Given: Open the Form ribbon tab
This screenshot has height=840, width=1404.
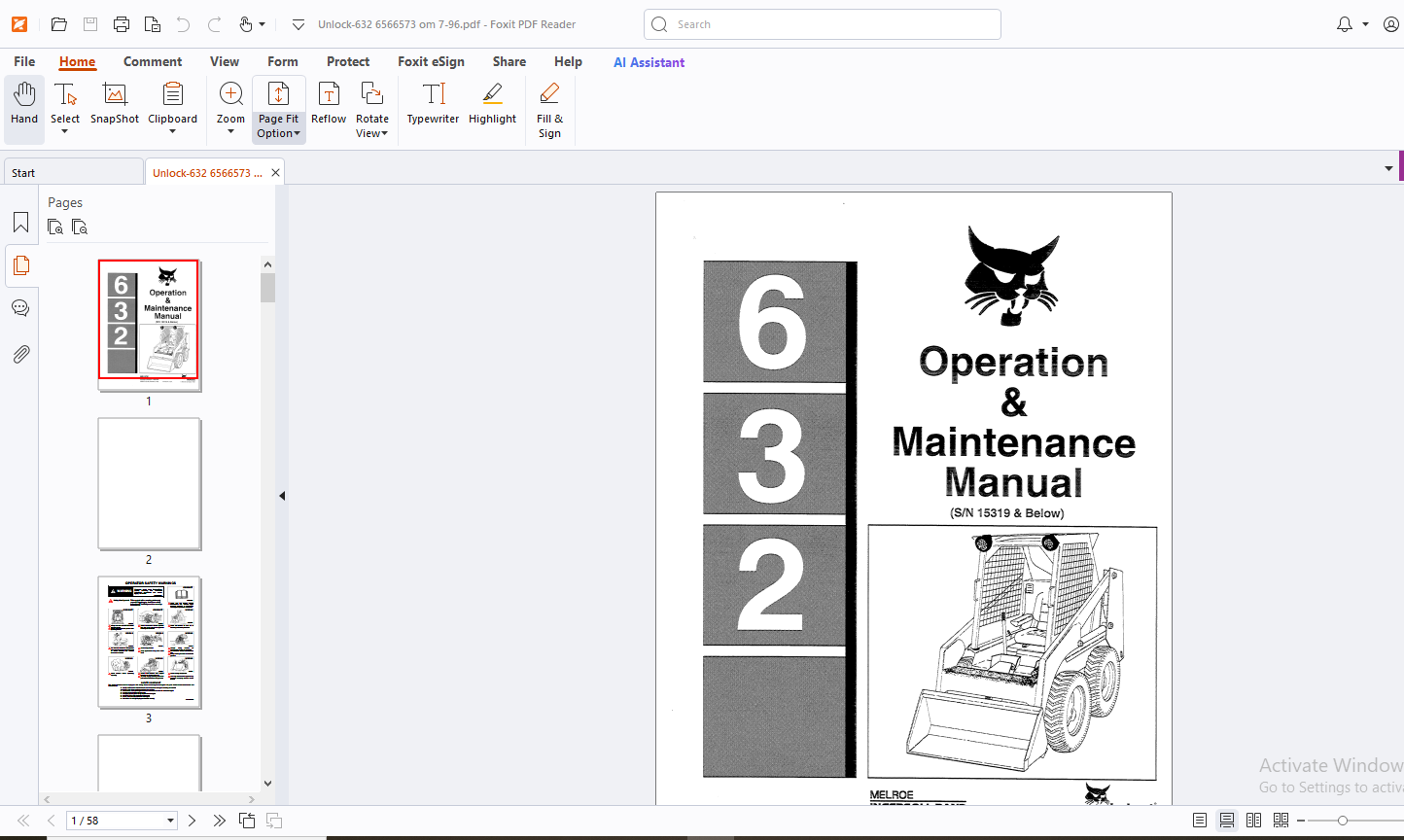Looking at the screenshot, I should 283,61.
